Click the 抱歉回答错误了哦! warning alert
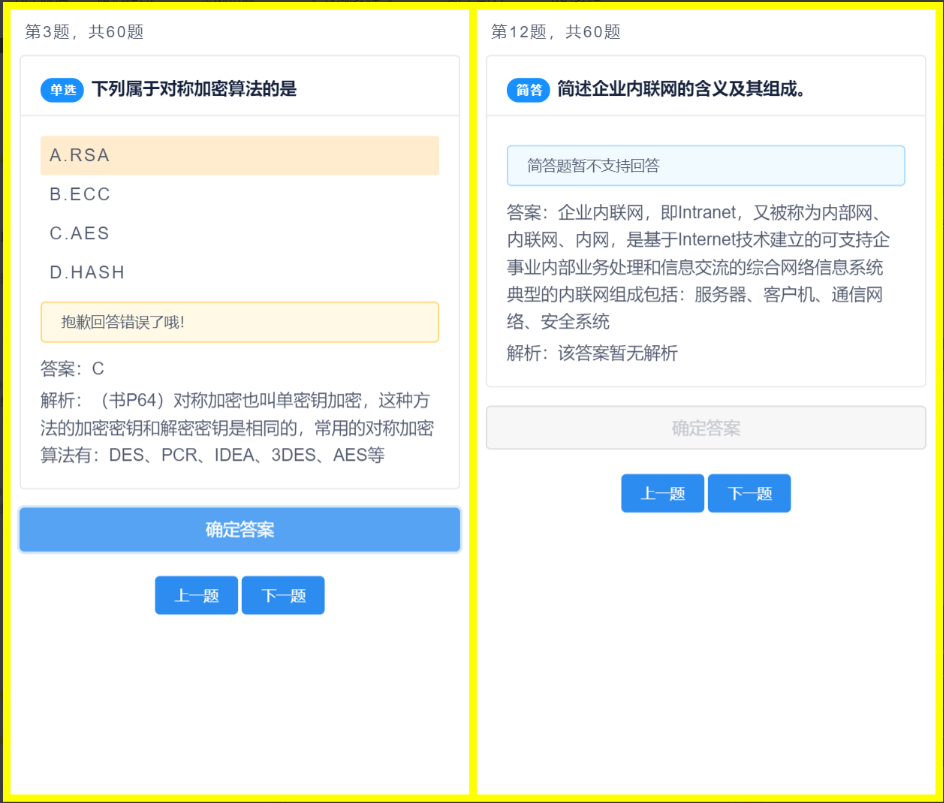Screen dimensions: 944x803 [x=239, y=322]
